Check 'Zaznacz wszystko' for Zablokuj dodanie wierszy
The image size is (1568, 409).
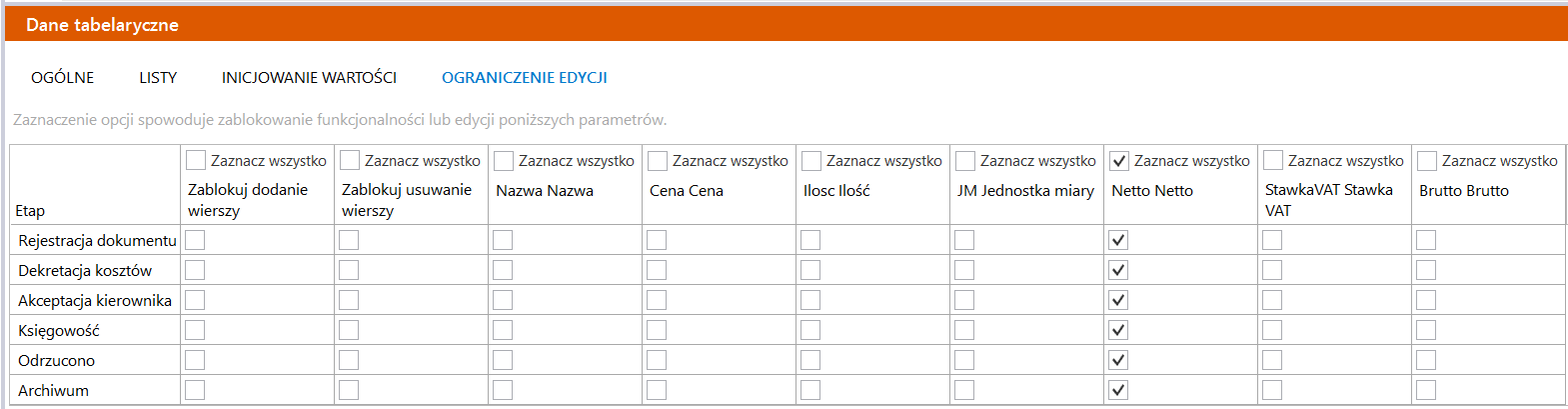(x=196, y=160)
